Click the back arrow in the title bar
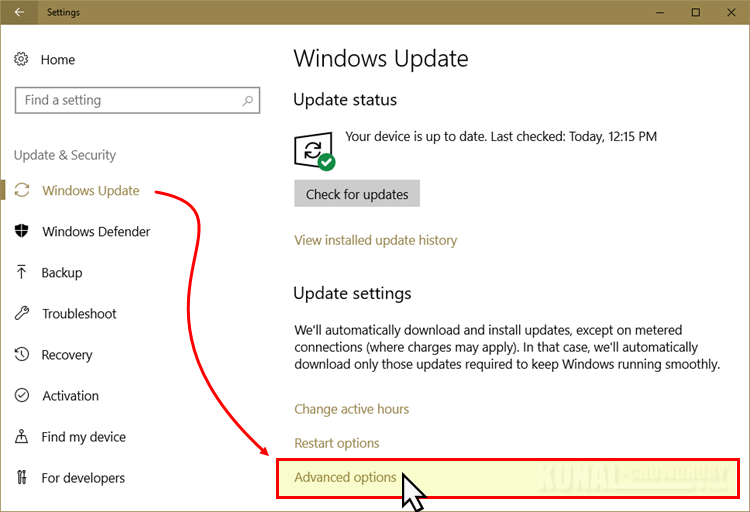750x512 pixels. coord(19,12)
